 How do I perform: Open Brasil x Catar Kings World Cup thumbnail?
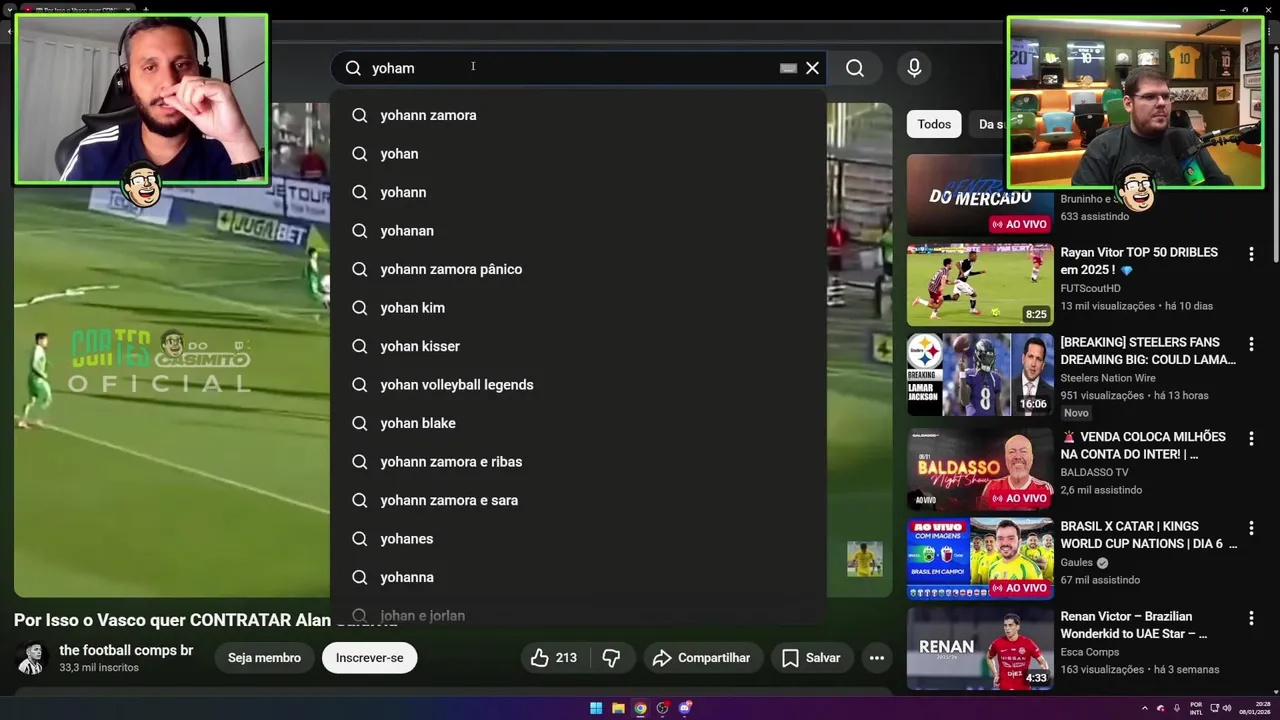(980, 558)
